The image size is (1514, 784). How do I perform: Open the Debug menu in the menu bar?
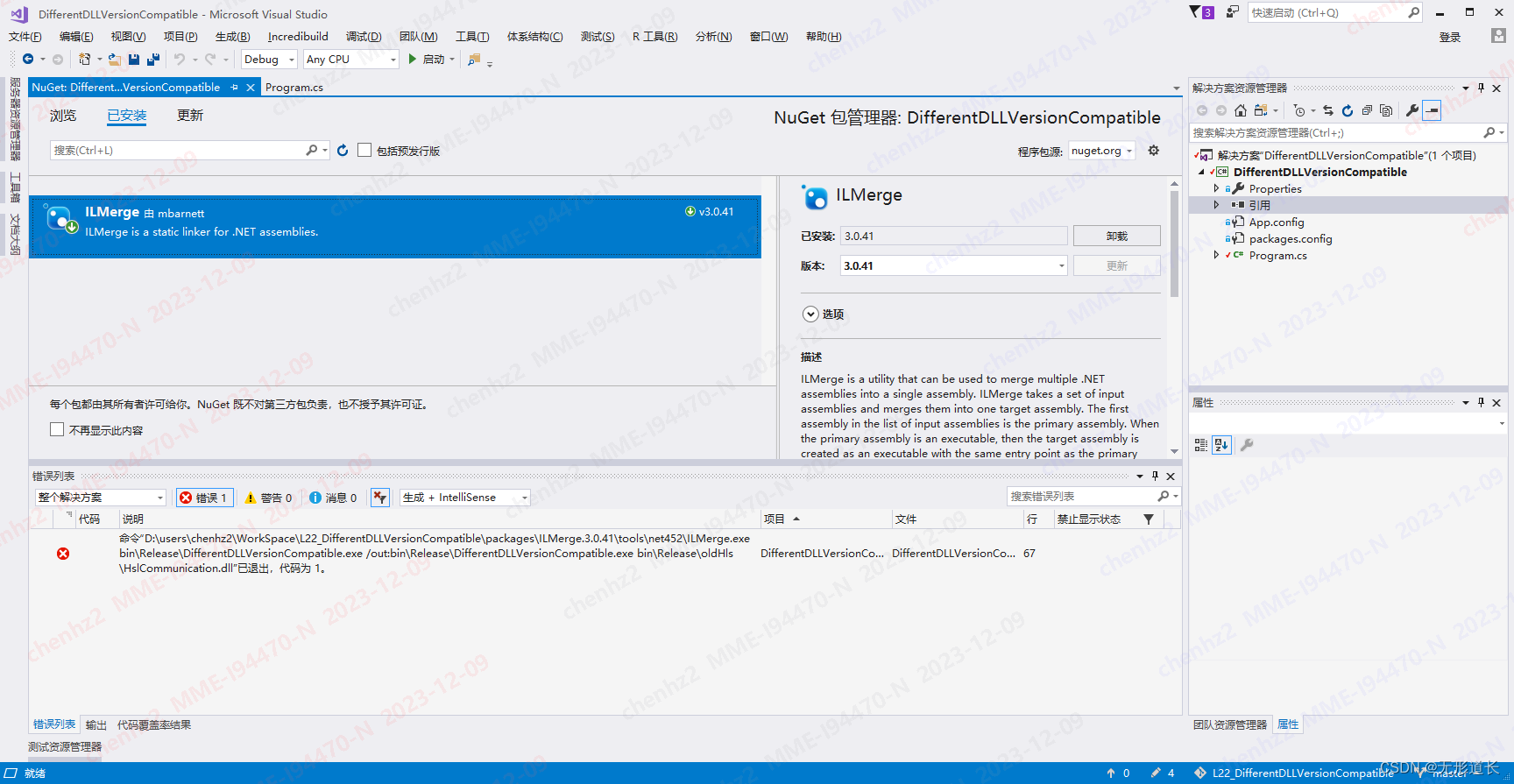(364, 37)
